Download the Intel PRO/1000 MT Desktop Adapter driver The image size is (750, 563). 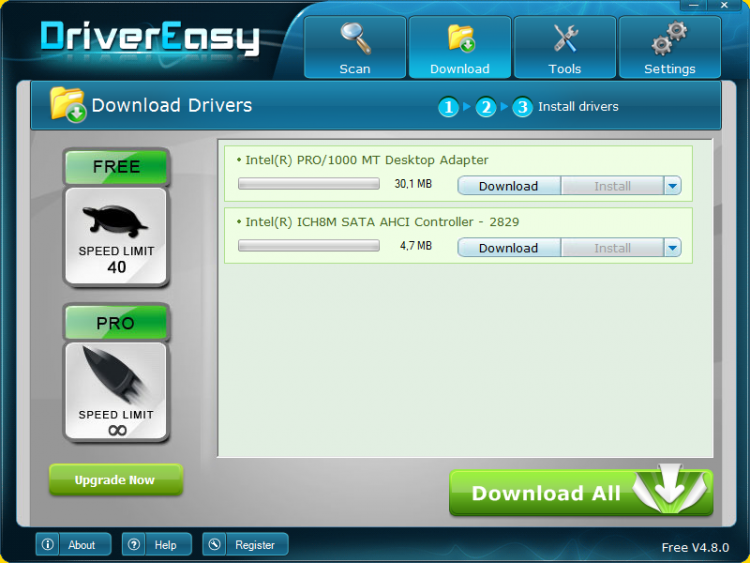point(508,186)
